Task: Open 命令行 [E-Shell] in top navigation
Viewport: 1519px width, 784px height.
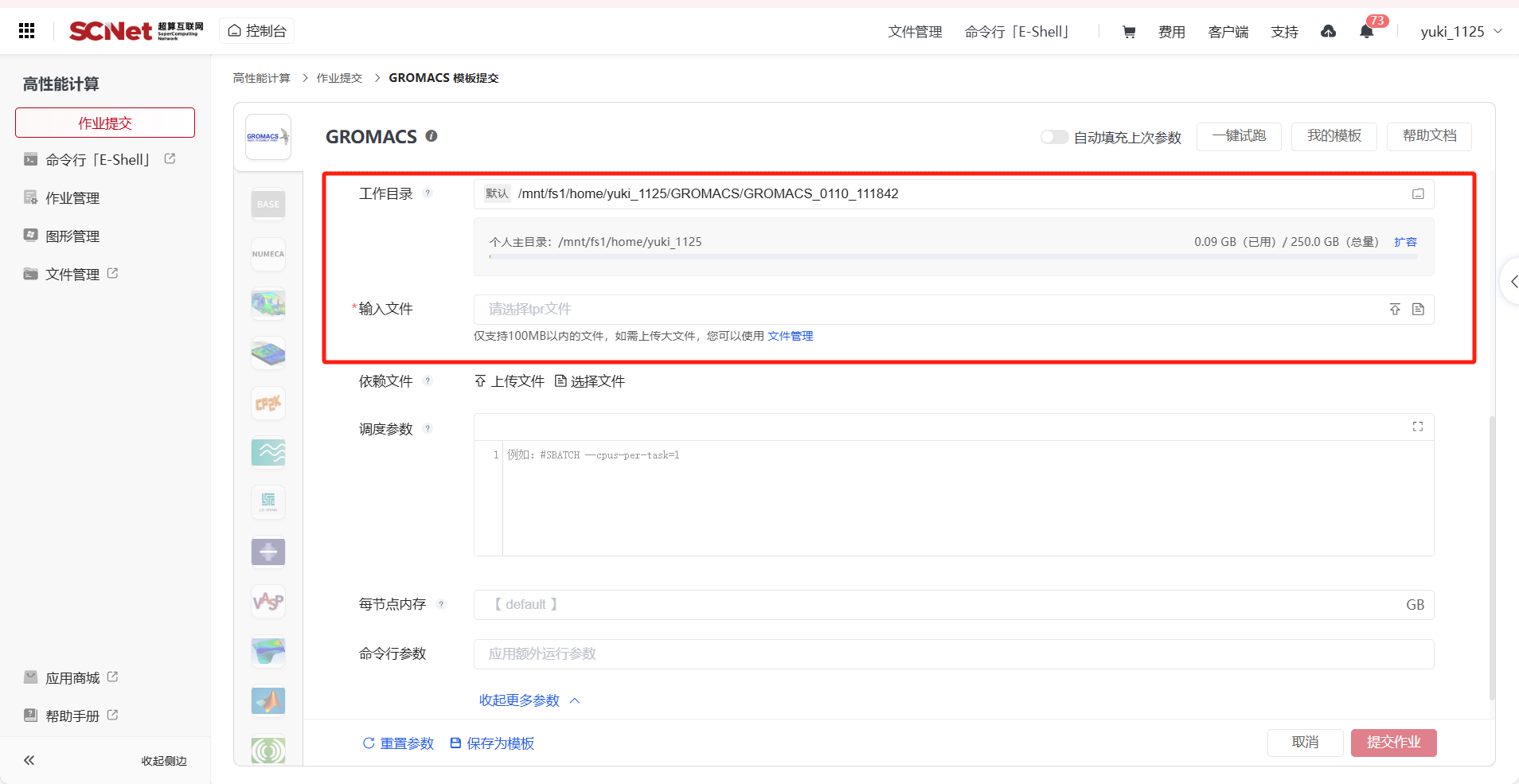Action: (x=1017, y=32)
